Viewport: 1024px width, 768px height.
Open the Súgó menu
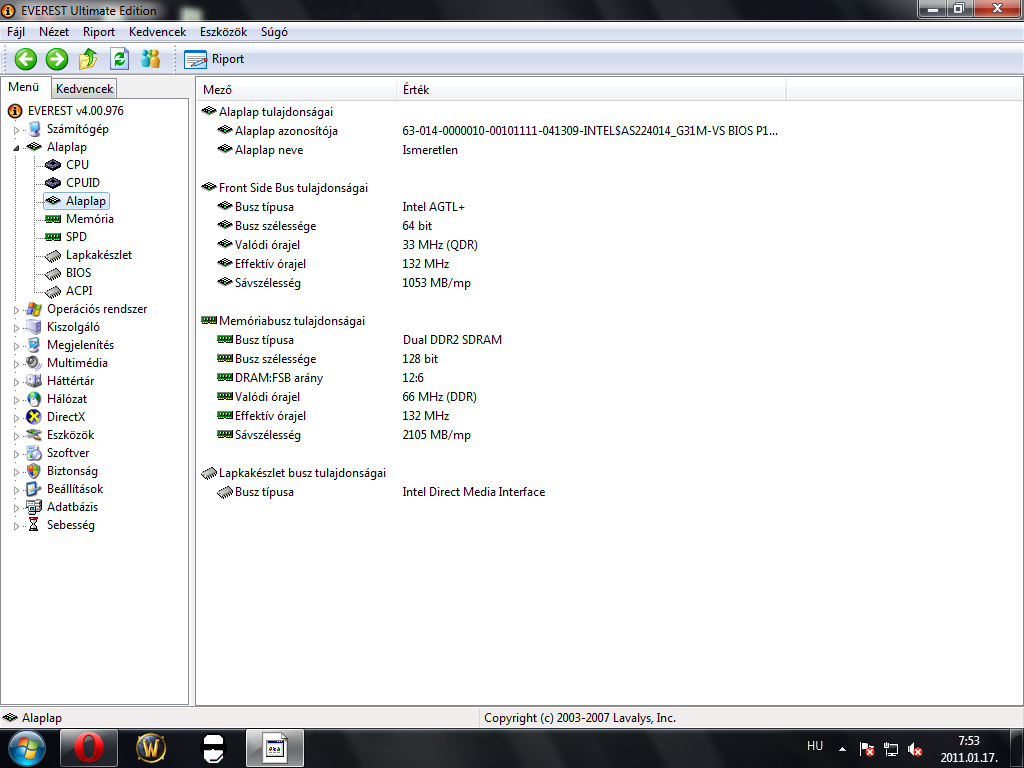coord(274,32)
